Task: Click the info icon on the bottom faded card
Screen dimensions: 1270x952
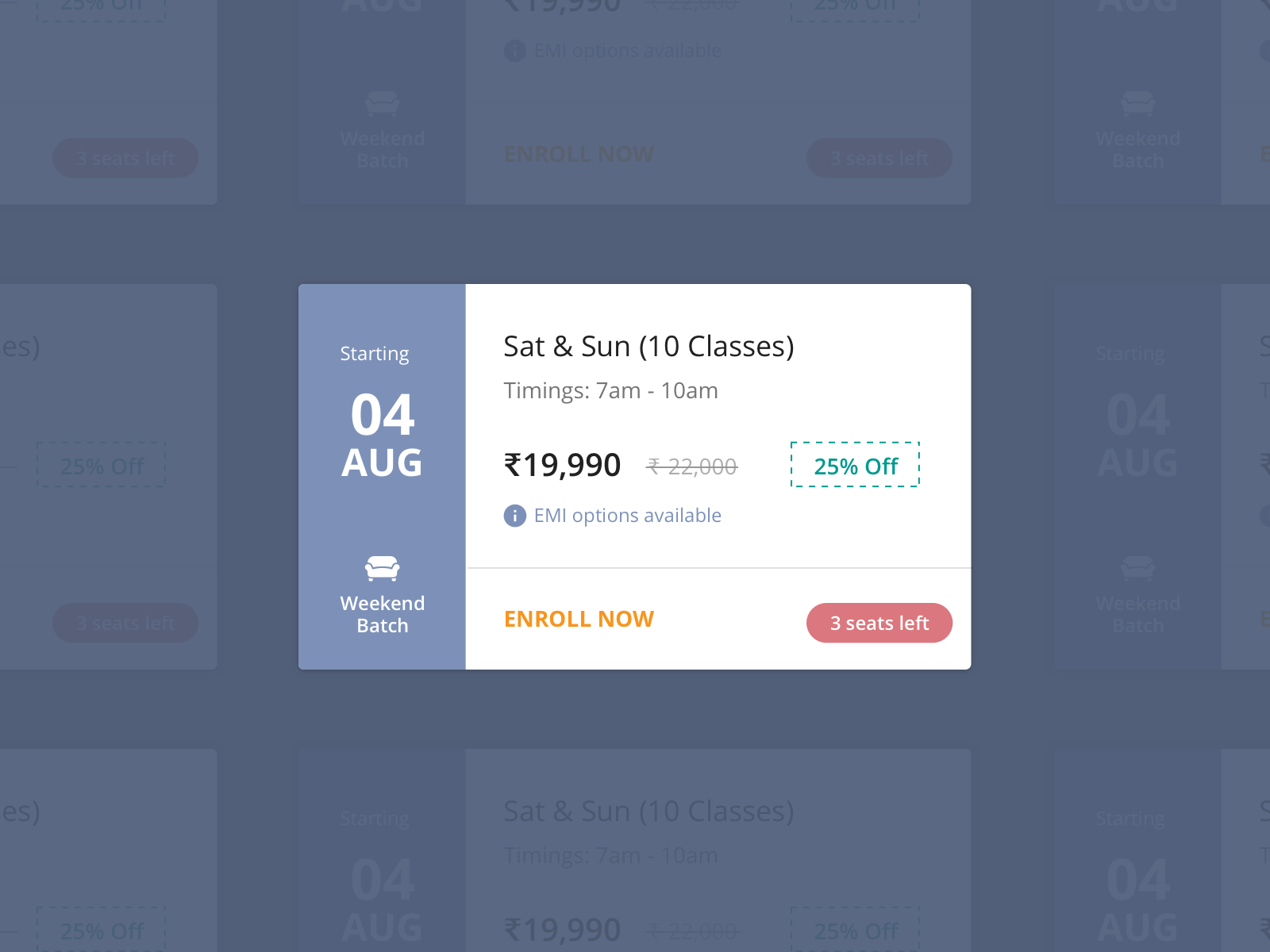Action: [514, 948]
